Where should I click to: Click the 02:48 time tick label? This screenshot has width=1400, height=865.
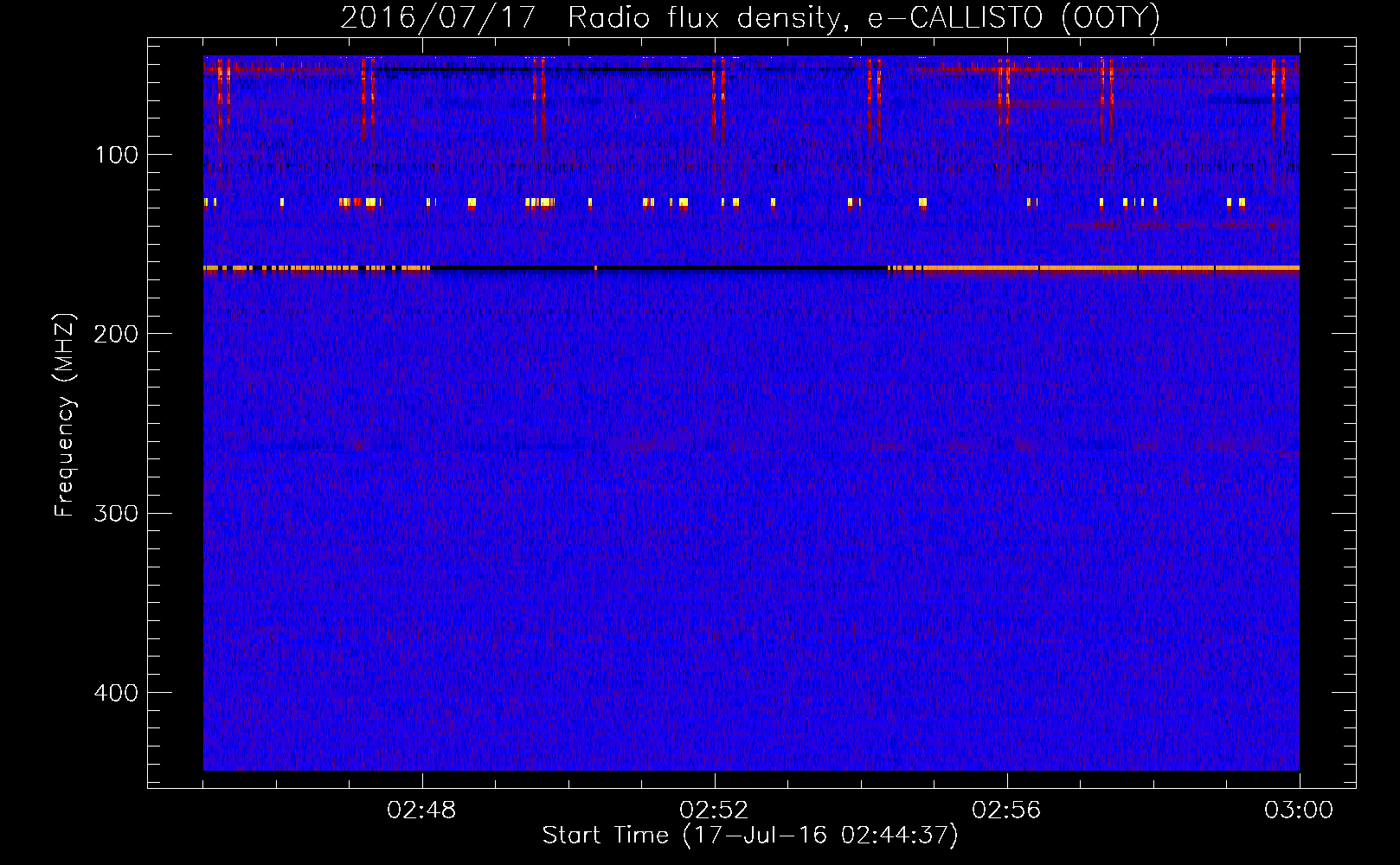421,811
